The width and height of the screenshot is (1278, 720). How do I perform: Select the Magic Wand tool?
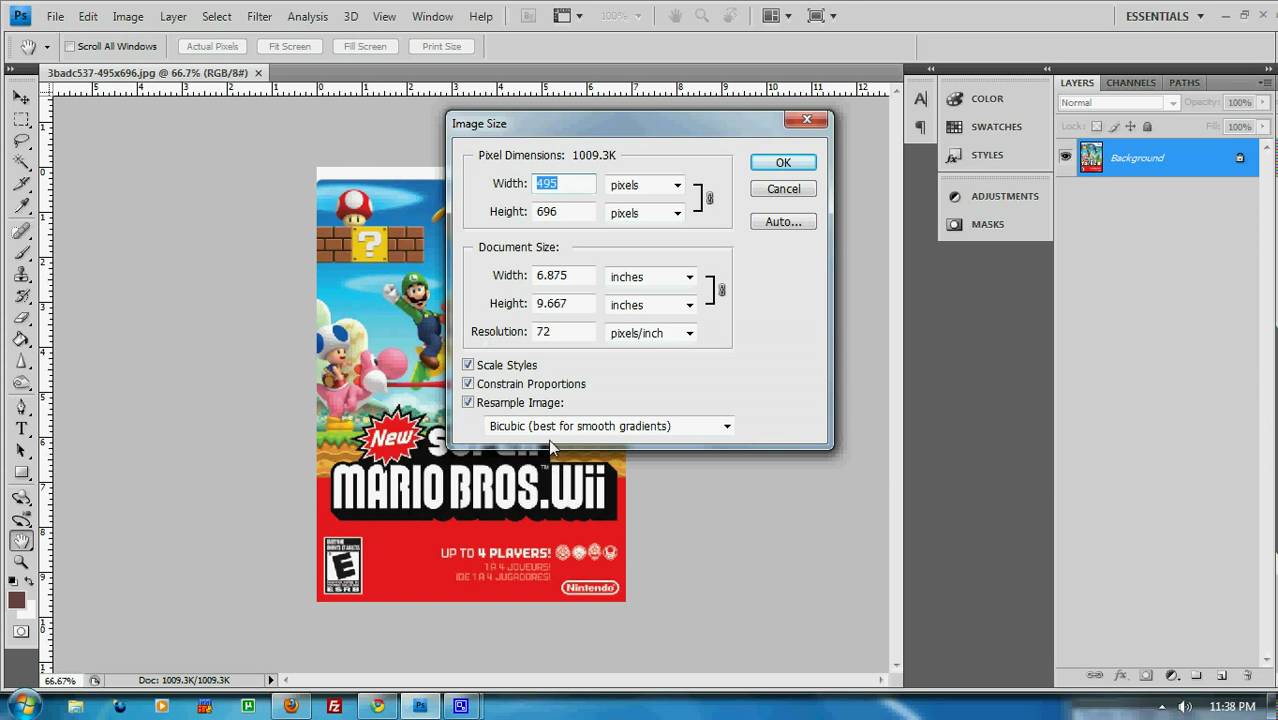tap(21, 163)
